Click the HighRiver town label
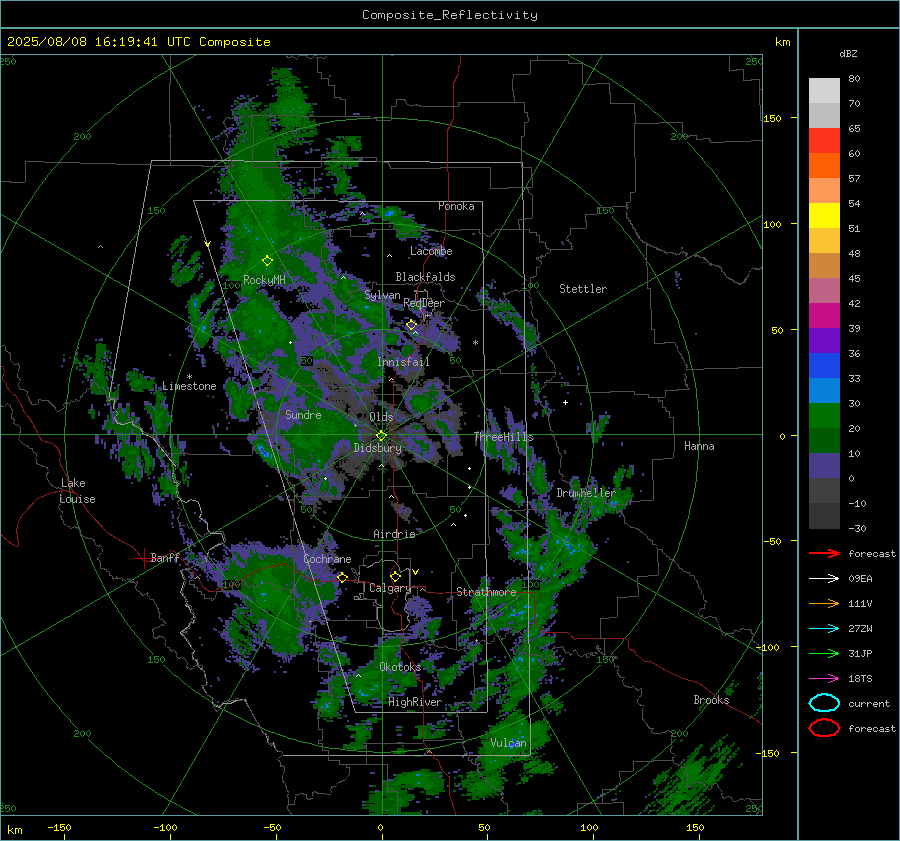900x841 pixels. (415, 702)
